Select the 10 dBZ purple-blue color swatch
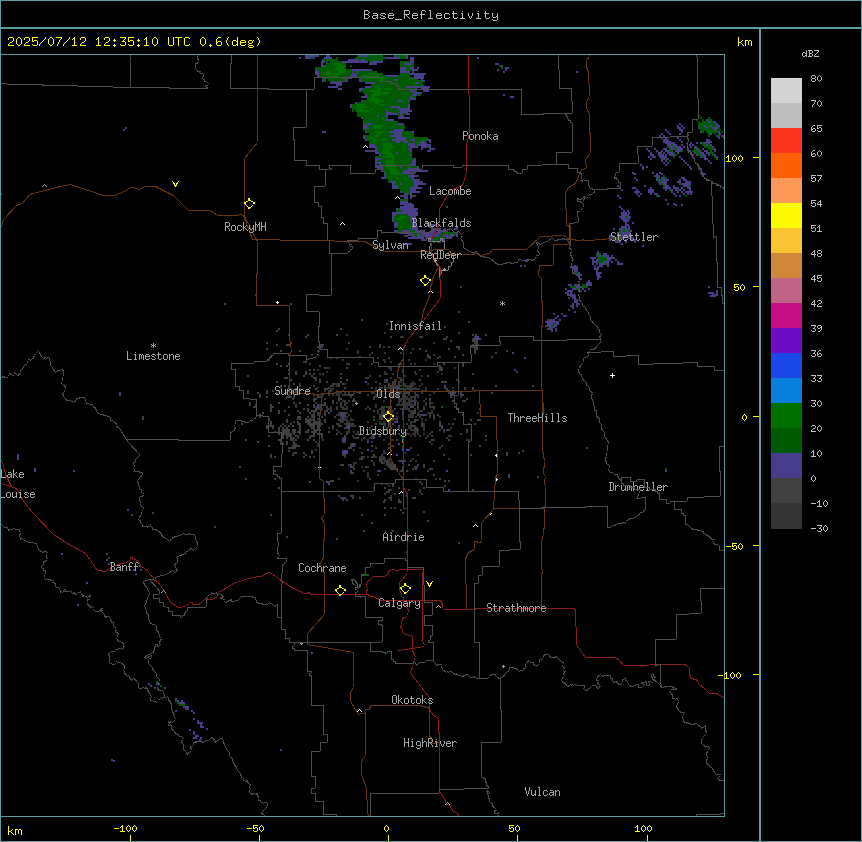This screenshot has height=842, width=862. point(786,466)
